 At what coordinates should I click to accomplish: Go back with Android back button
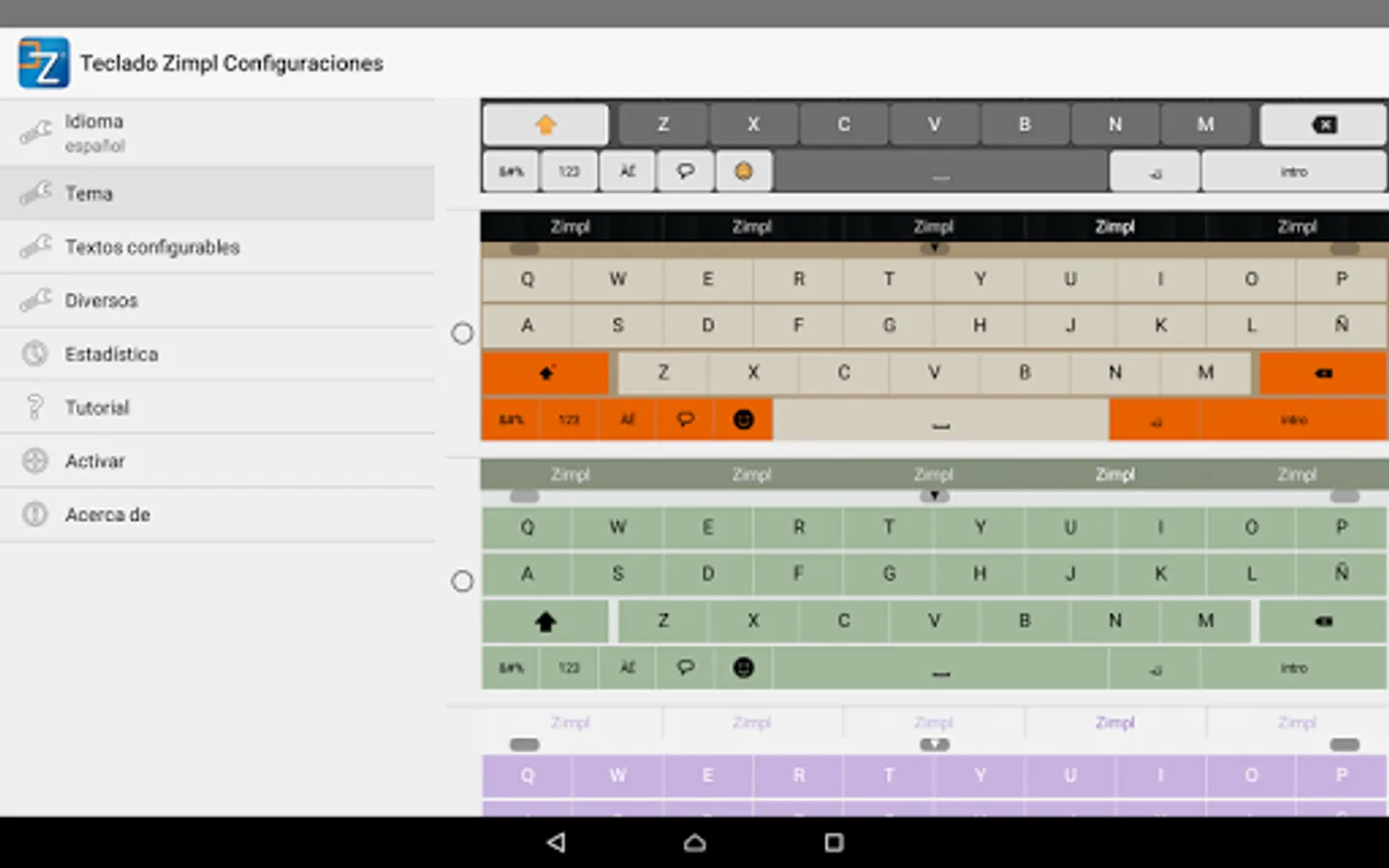coord(556,842)
